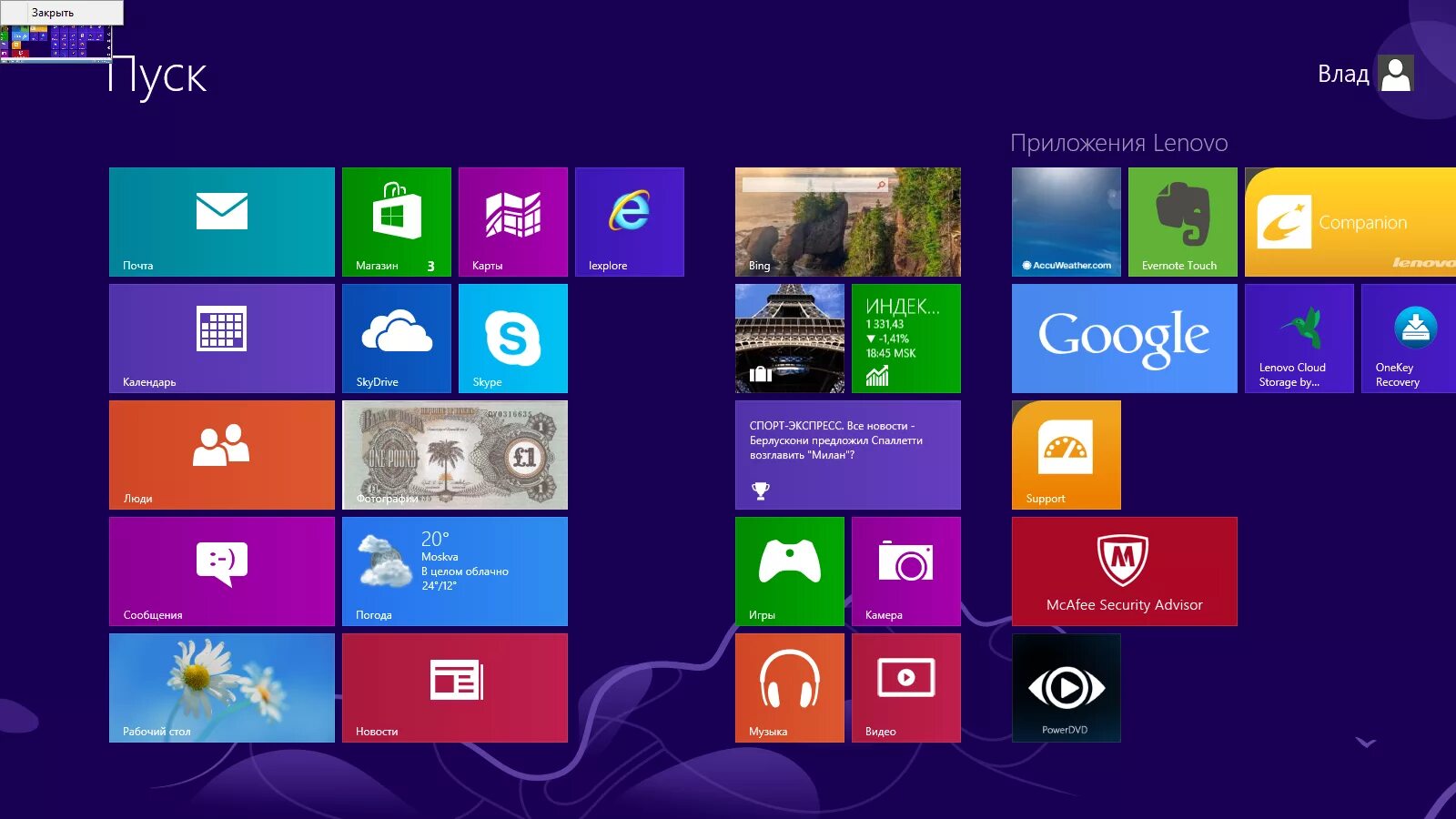Launch the Игры games tile
Viewport: 1456px width, 819px height.
point(790,571)
